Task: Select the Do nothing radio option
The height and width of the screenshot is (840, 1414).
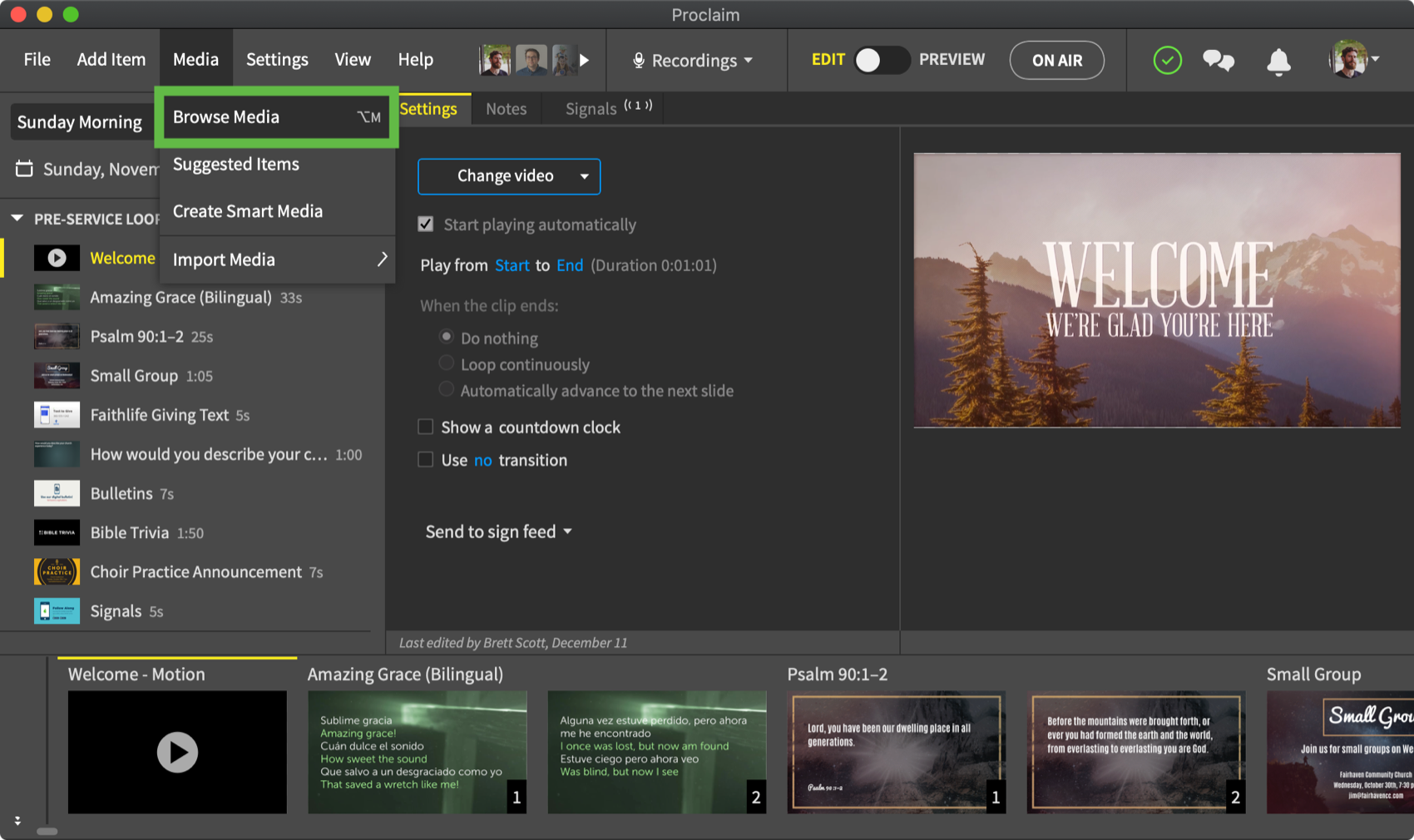Action: coord(447,337)
